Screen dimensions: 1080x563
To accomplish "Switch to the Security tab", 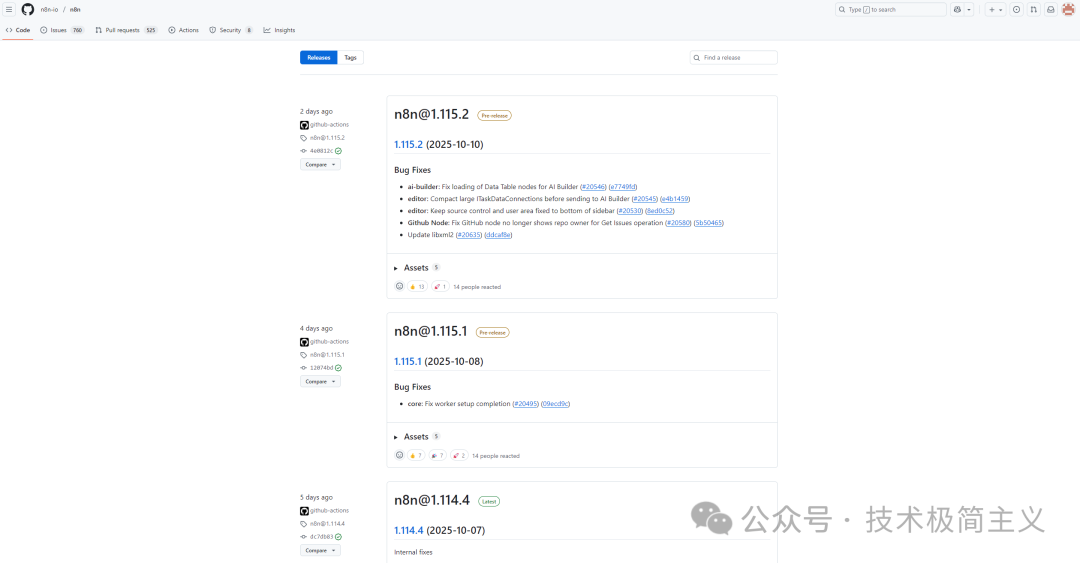I will pos(231,30).
